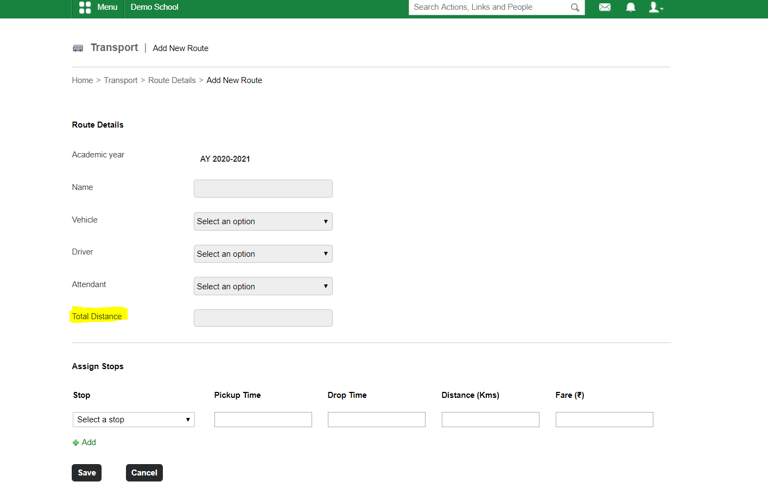Click the Fare input field

[604, 419]
